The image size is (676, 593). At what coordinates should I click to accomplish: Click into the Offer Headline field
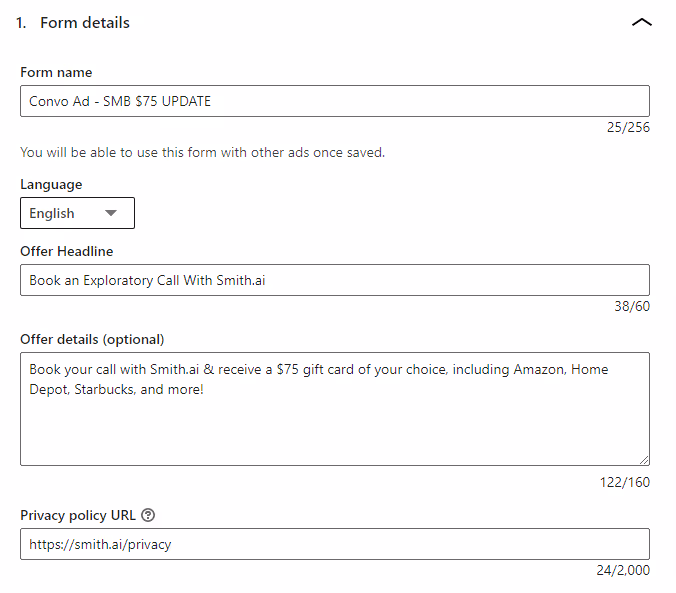point(335,280)
